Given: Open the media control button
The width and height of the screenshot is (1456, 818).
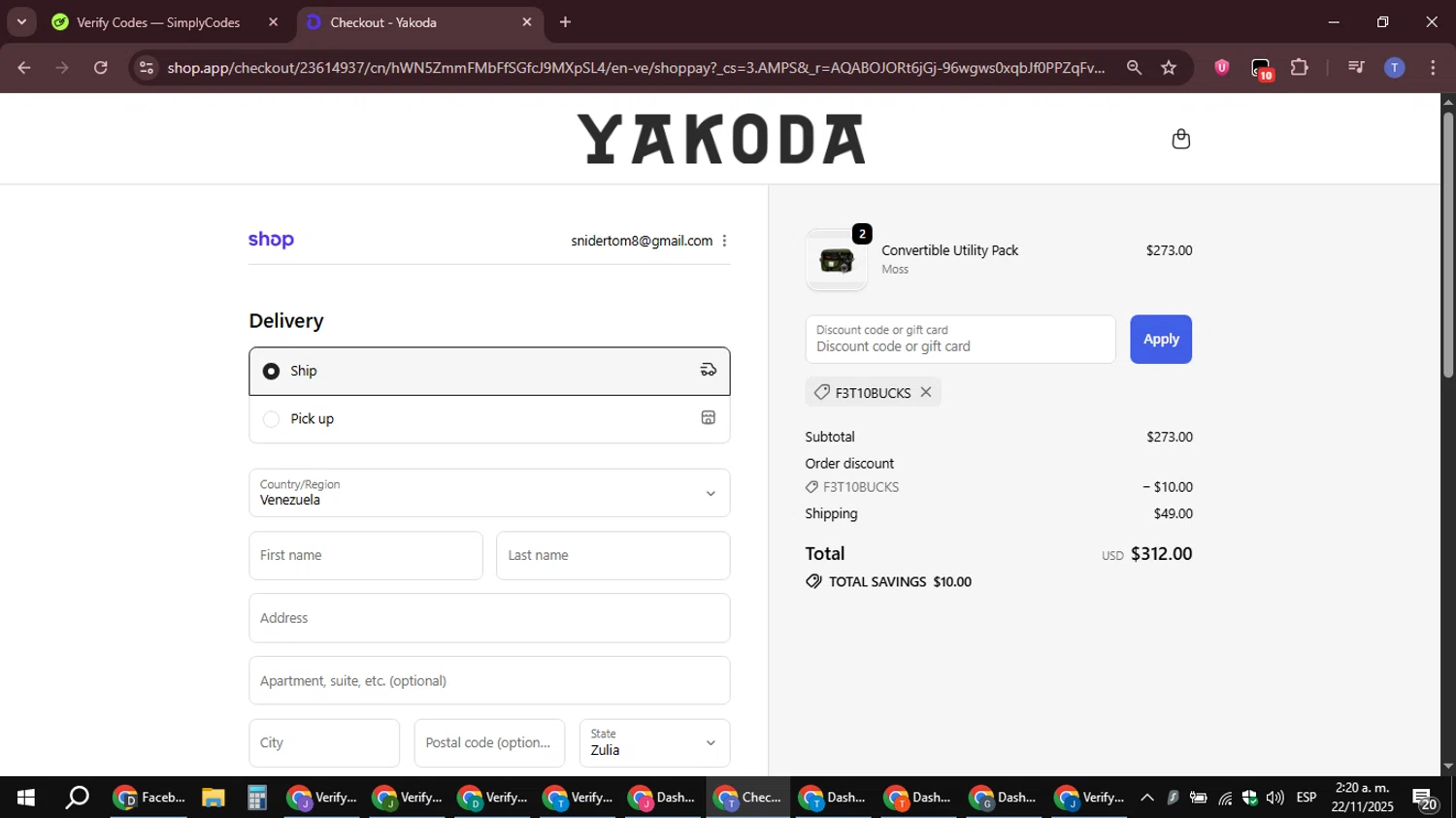Looking at the screenshot, I should pyautogui.click(x=1356, y=67).
